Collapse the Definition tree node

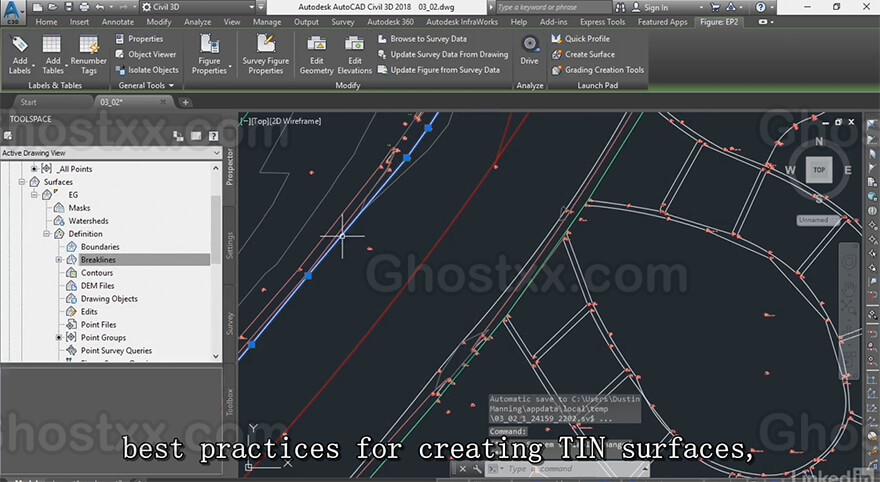pyautogui.click(x=47, y=233)
